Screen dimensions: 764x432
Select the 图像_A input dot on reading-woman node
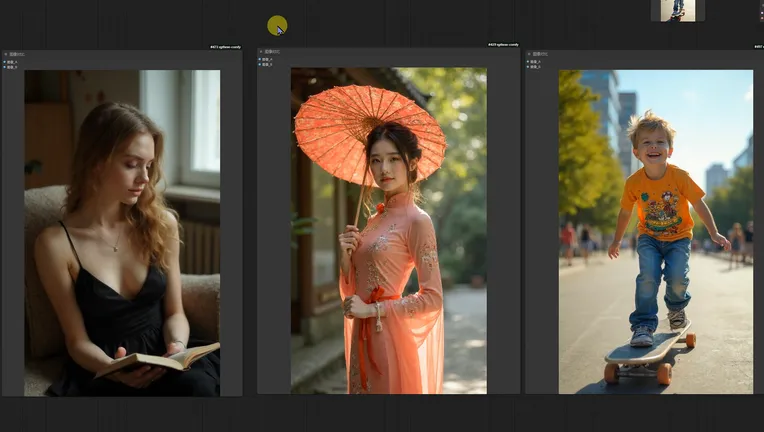pos(5,62)
